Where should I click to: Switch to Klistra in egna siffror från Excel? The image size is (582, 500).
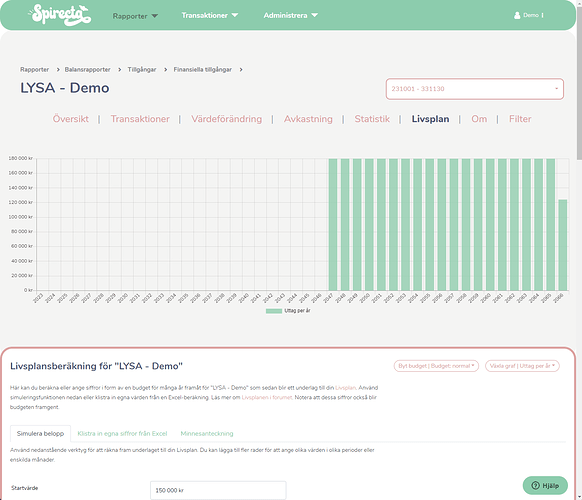pos(122,433)
